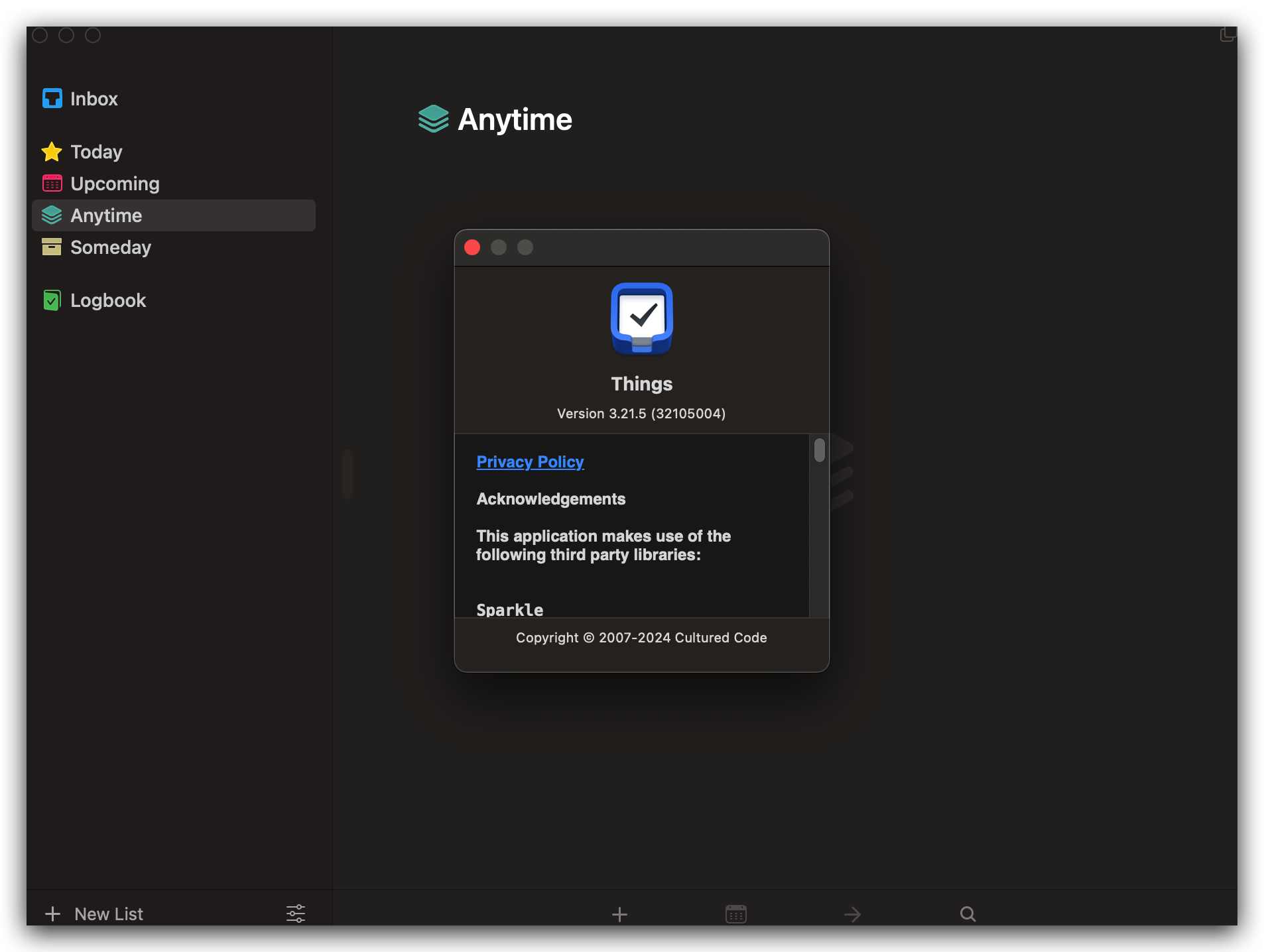Click the version number text
Screen dimensions: 1264x952
641,414
